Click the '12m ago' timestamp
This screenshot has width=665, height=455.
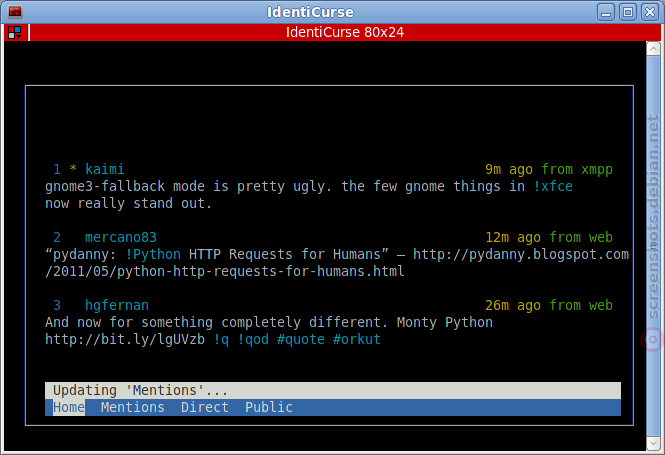tap(513, 237)
